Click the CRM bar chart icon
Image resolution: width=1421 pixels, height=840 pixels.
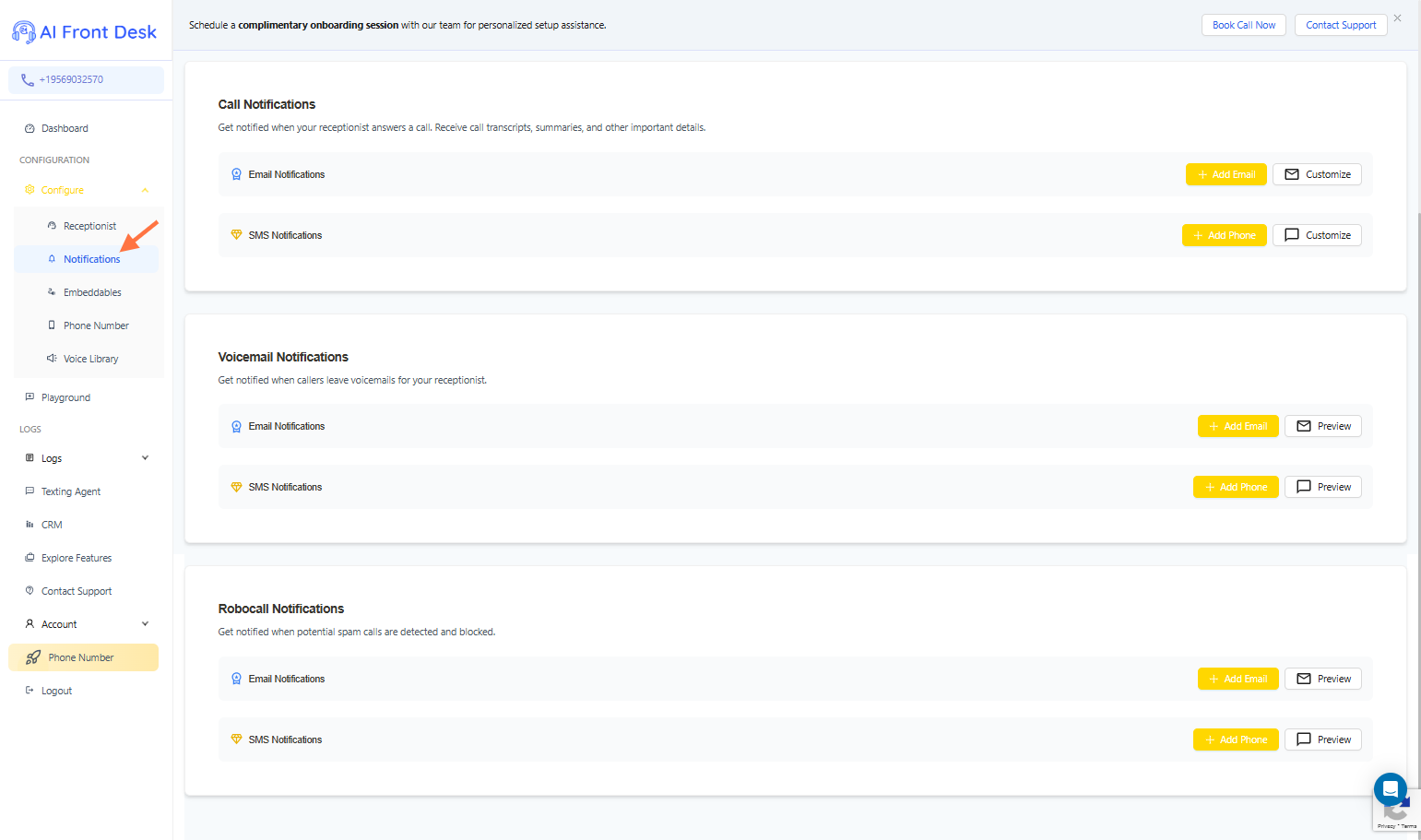pos(30,525)
